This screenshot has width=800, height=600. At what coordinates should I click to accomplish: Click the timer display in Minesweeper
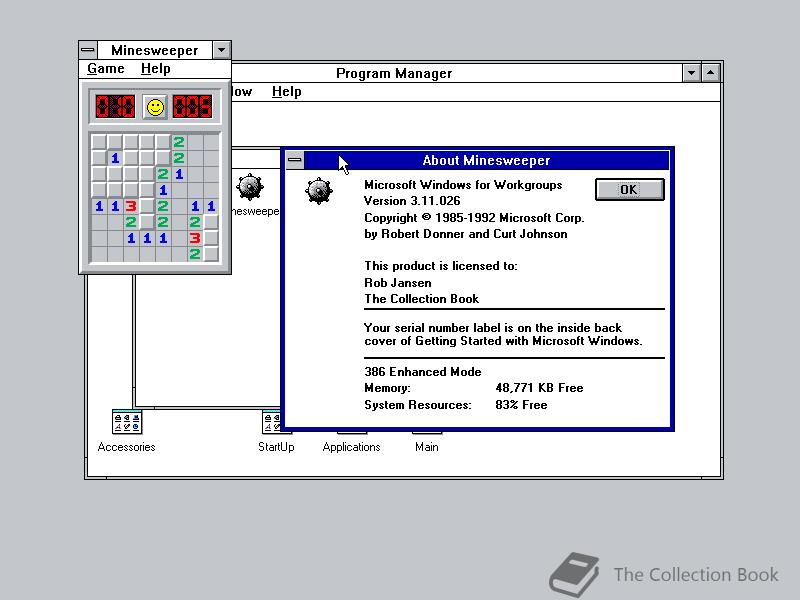192,107
